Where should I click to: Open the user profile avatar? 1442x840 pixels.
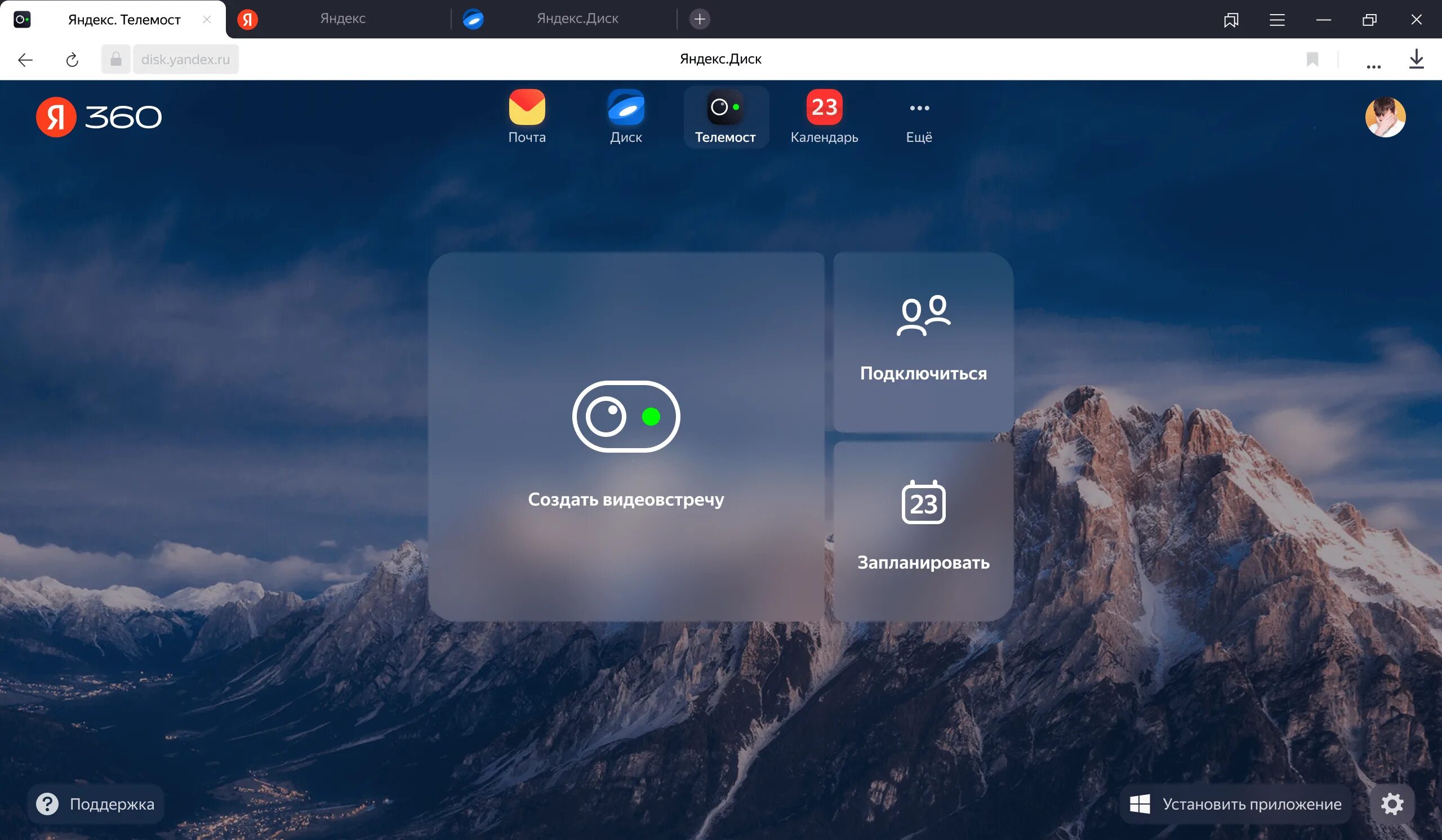click(x=1385, y=117)
